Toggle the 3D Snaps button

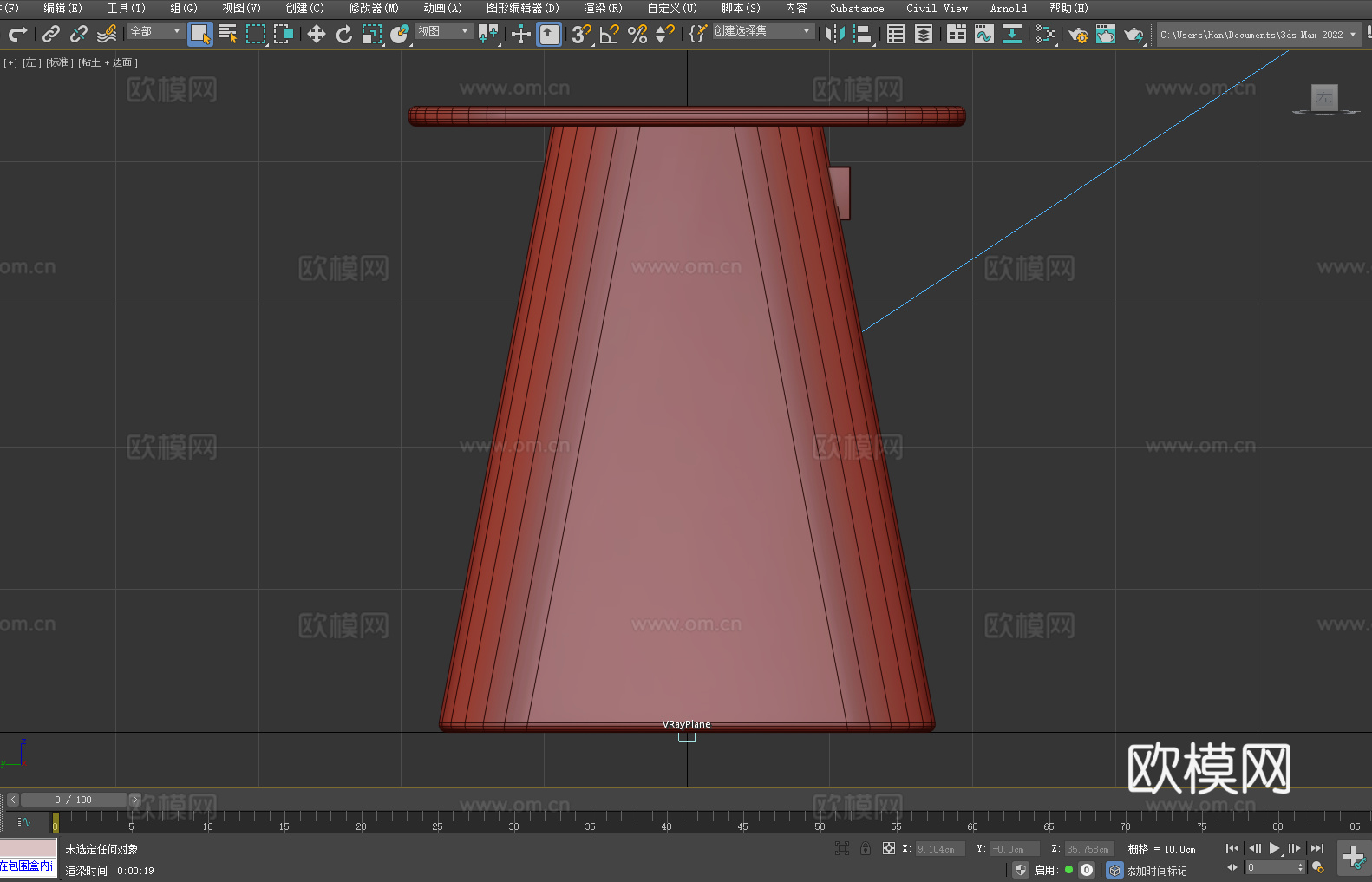pyautogui.click(x=582, y=34)
